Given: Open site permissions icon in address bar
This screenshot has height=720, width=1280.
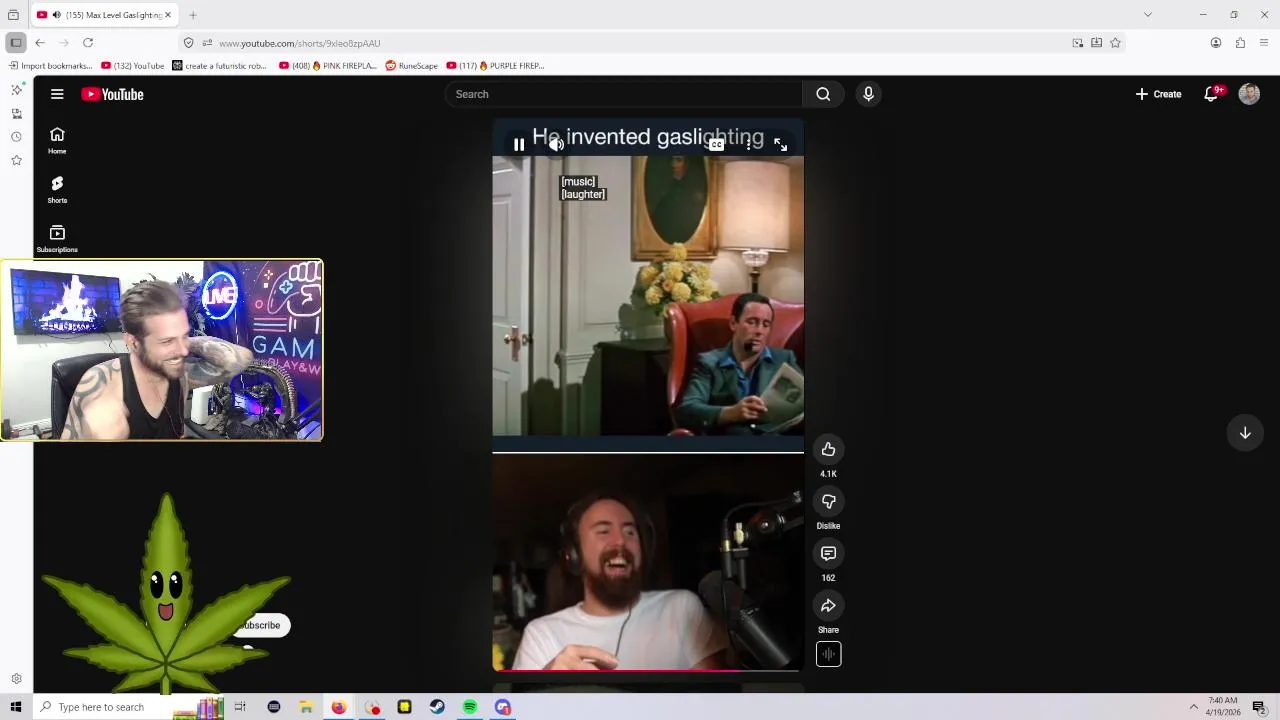Looking at the screenshot, I should (207, 43).
